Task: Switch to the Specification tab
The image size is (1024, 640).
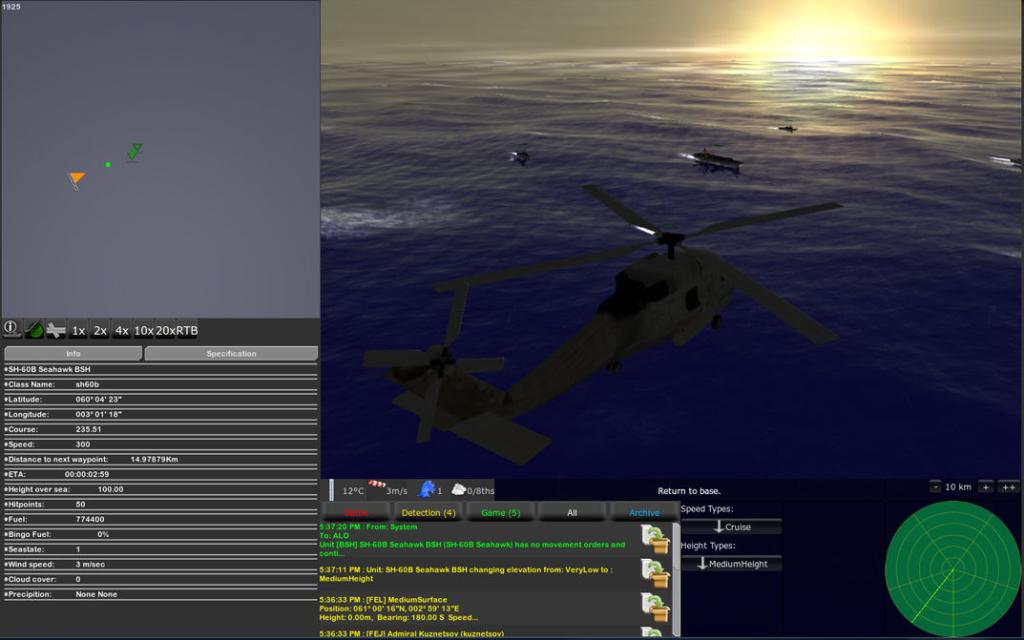Action: [x=231, y=354]
